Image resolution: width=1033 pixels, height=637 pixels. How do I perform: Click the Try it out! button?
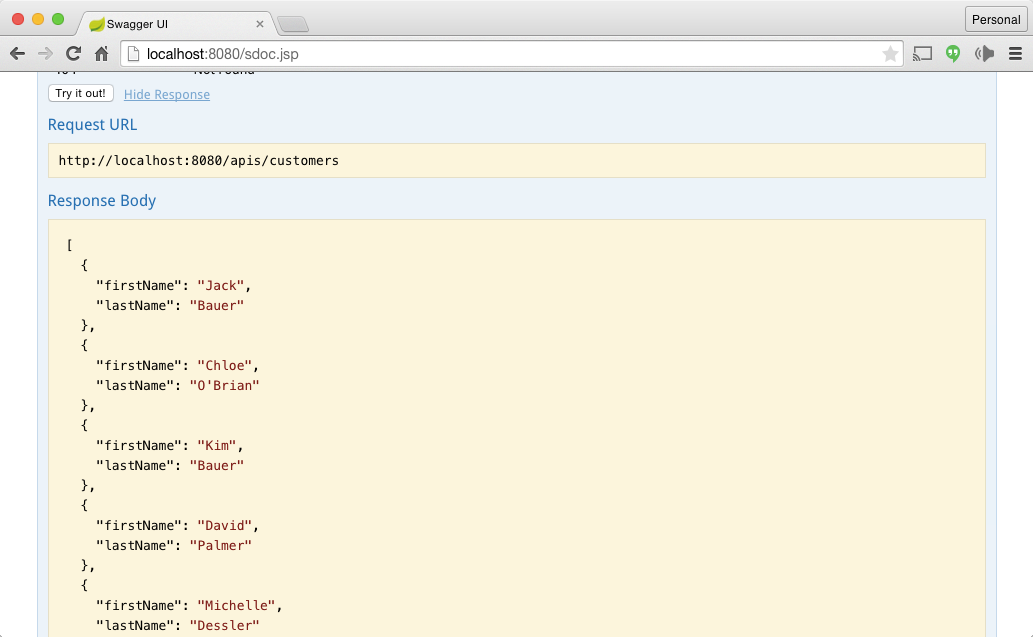[x=81, y=93]
